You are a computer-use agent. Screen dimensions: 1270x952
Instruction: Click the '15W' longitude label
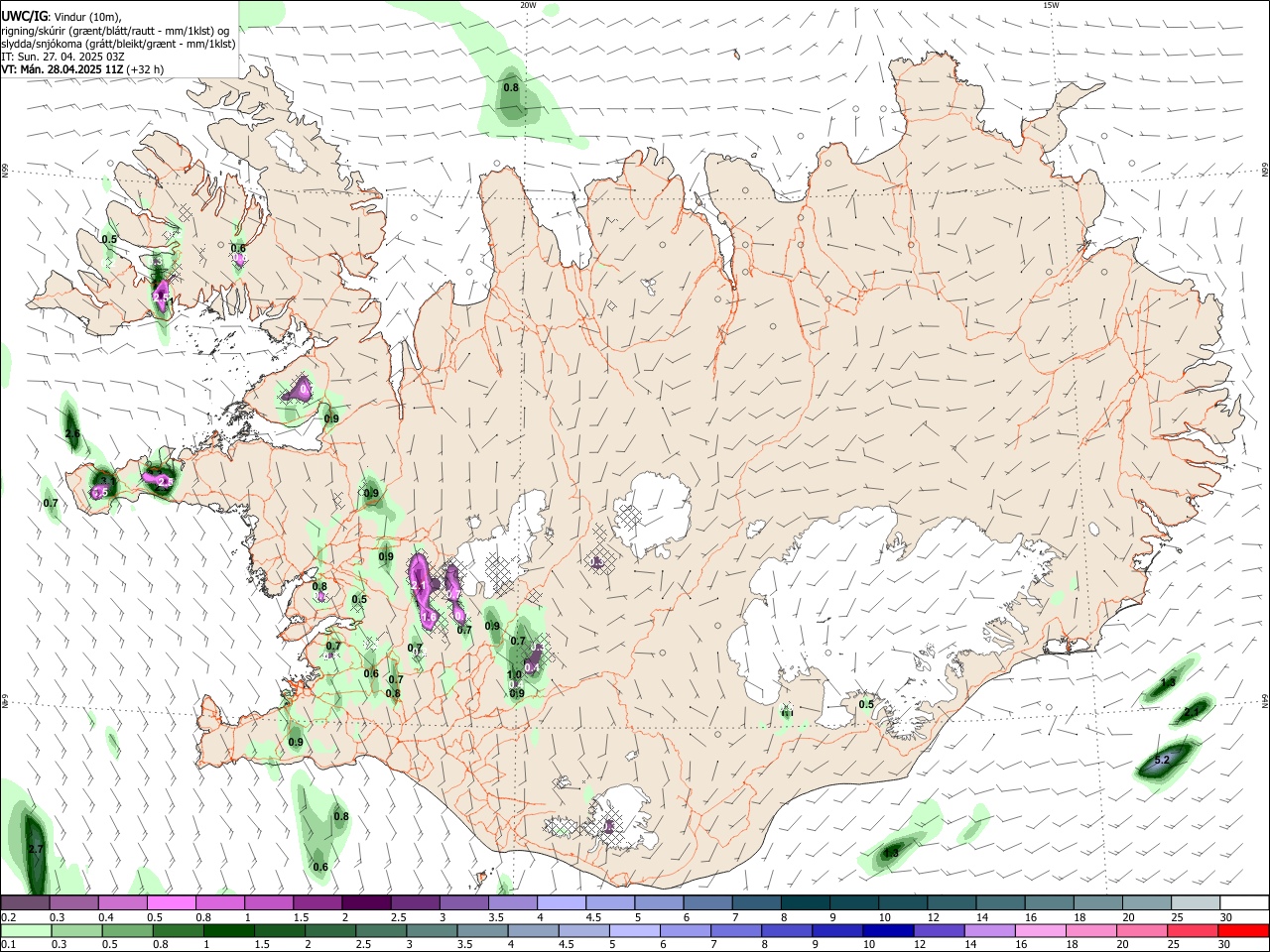1051,5
